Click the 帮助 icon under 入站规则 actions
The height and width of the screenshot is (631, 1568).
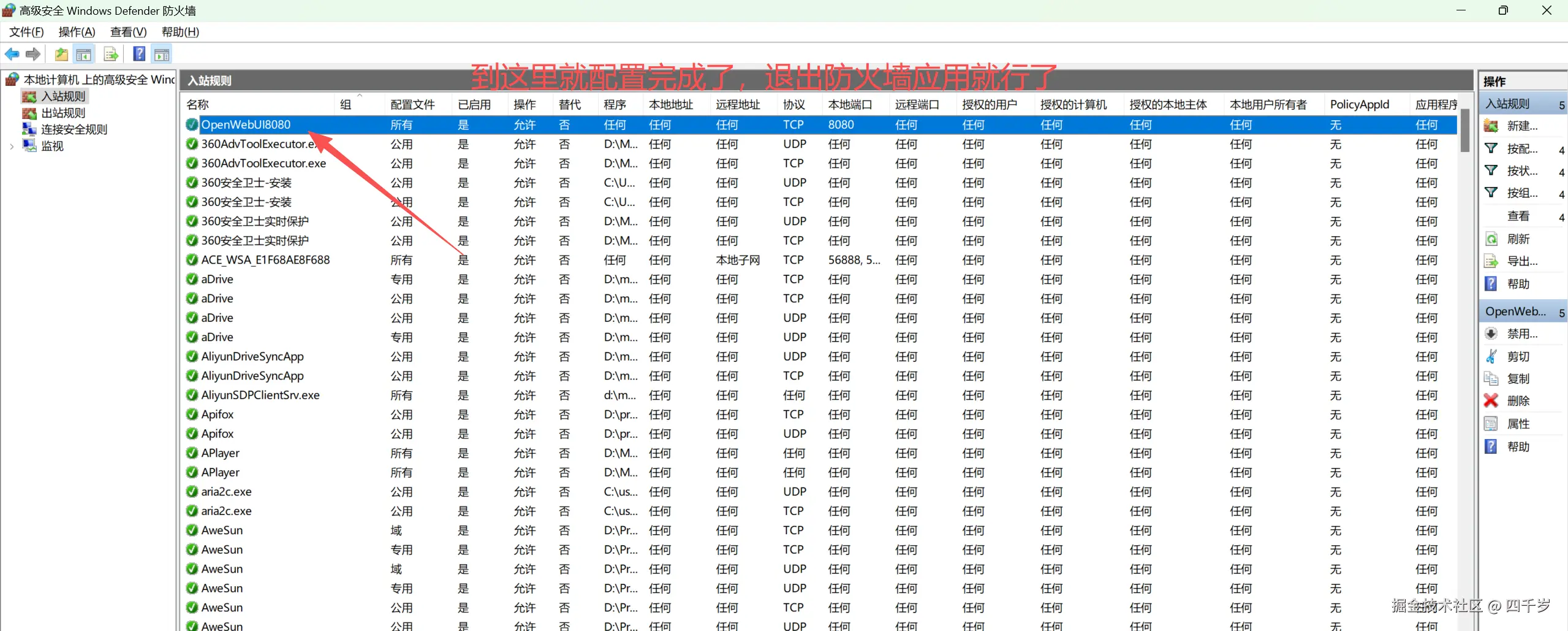1491,284
